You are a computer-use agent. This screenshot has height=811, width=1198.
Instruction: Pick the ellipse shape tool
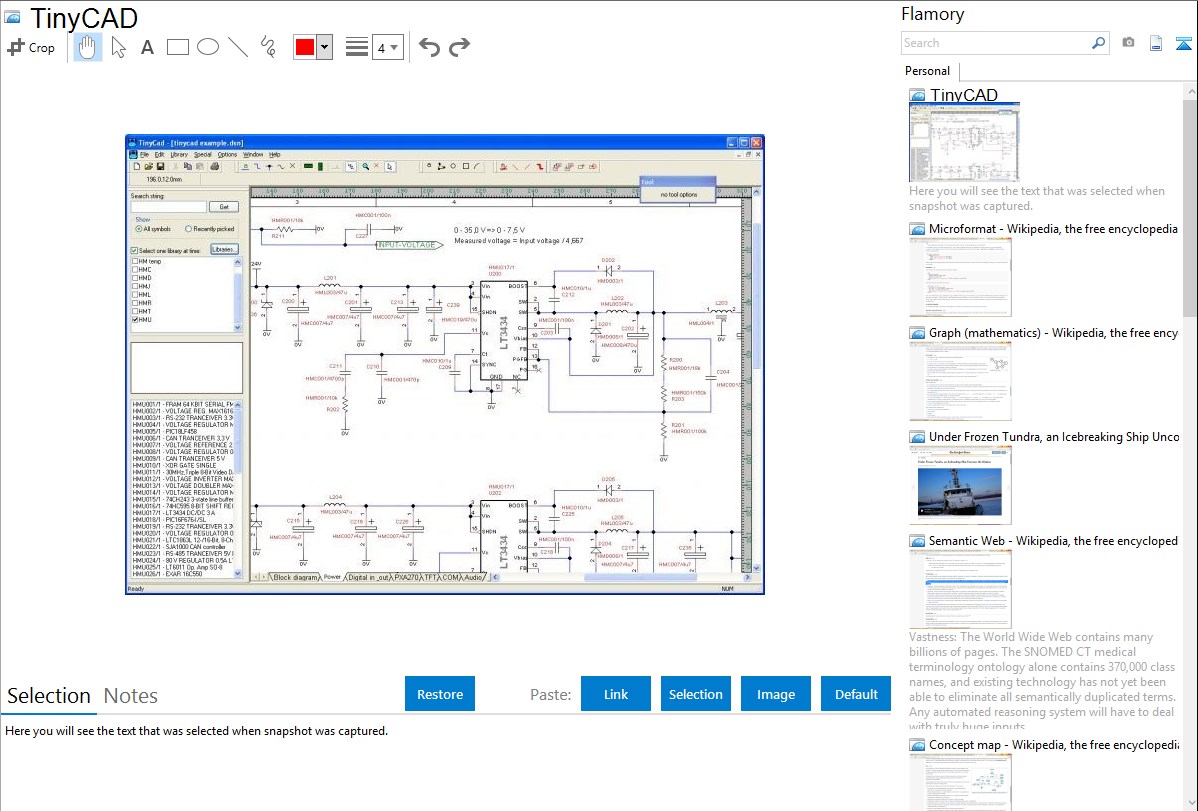(207, 47)
